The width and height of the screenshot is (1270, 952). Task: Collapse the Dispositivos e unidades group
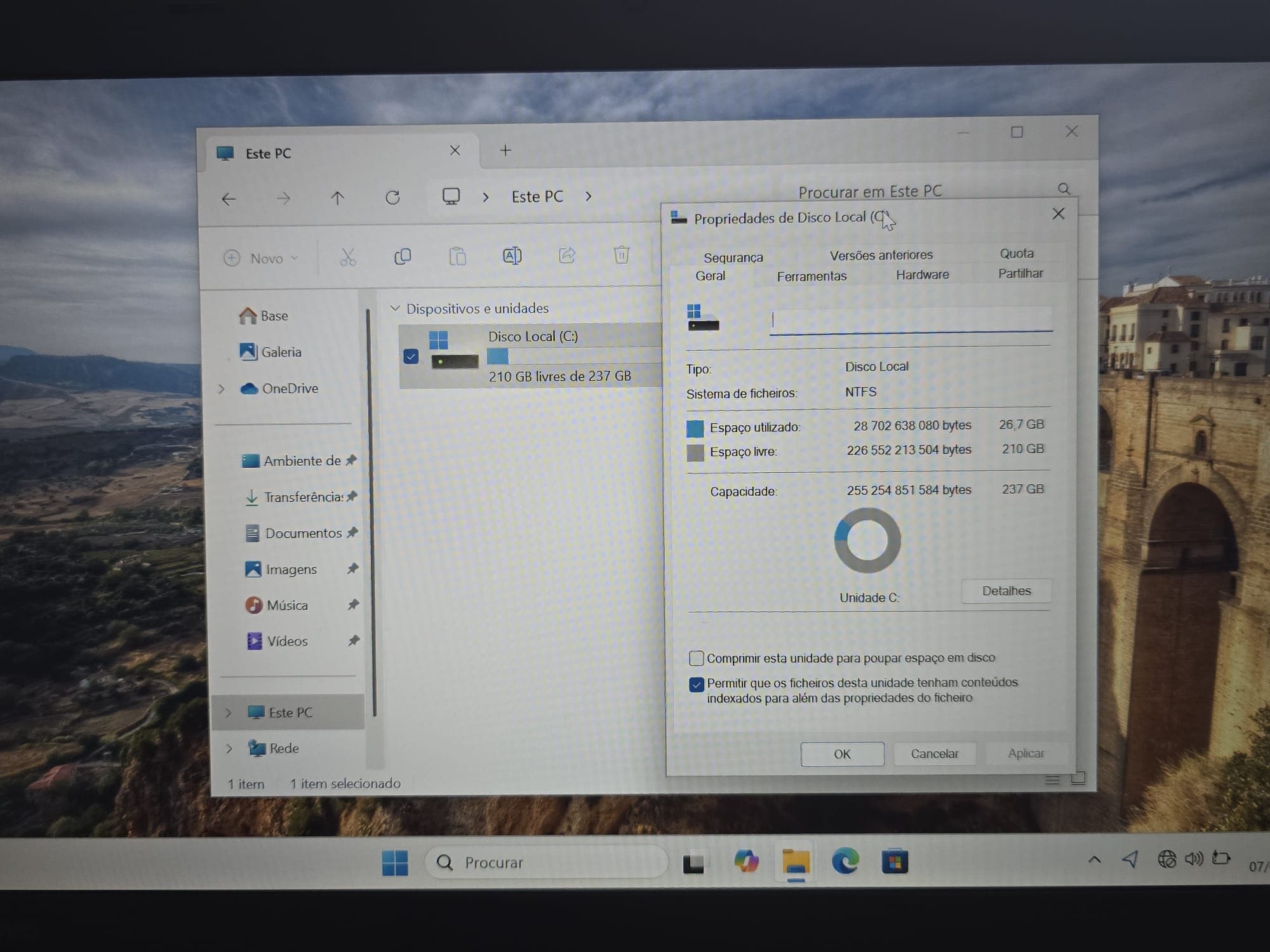[x=395, y=308]
